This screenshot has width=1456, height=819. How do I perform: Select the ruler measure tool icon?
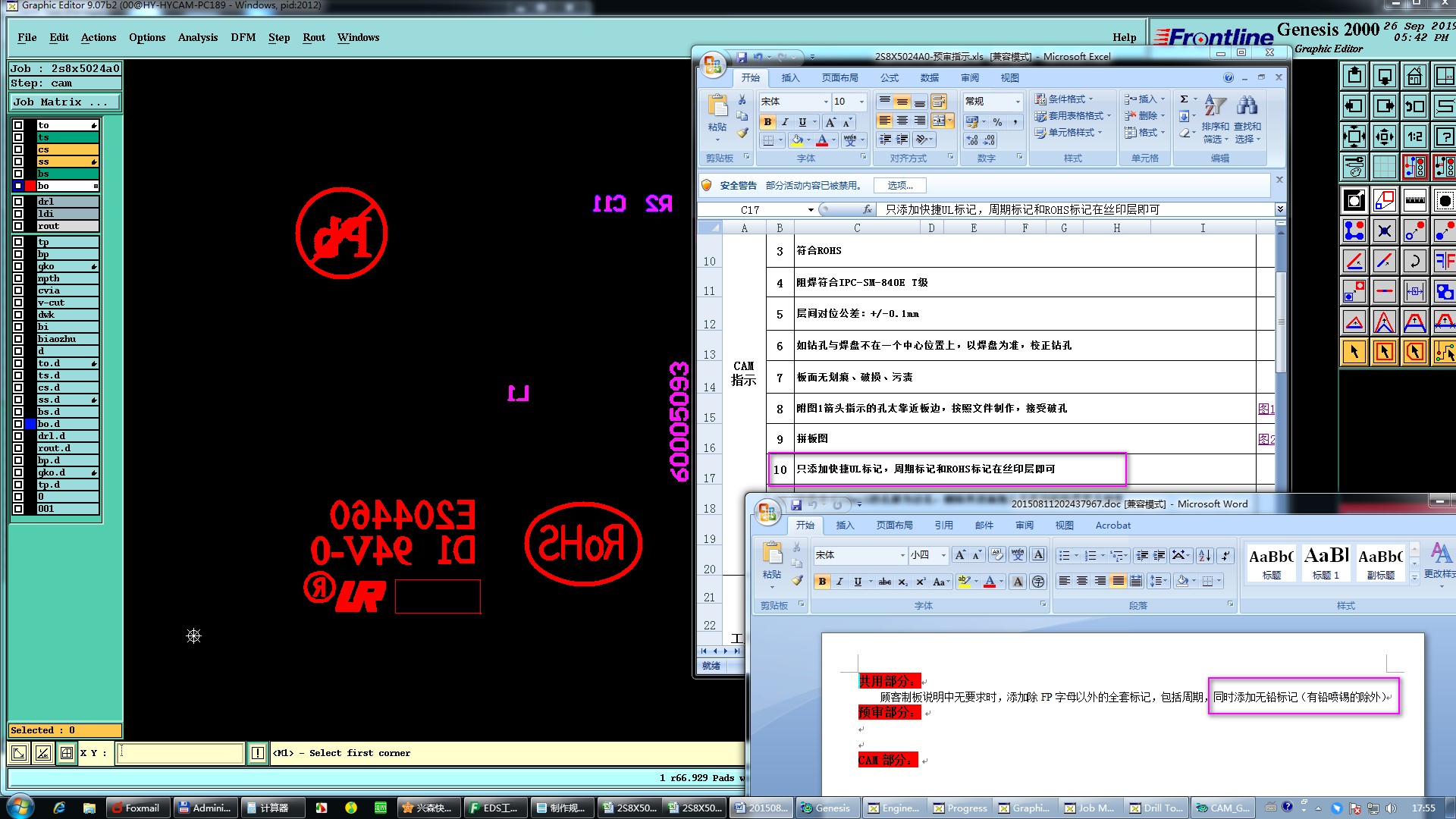(x=1414, y=201)
